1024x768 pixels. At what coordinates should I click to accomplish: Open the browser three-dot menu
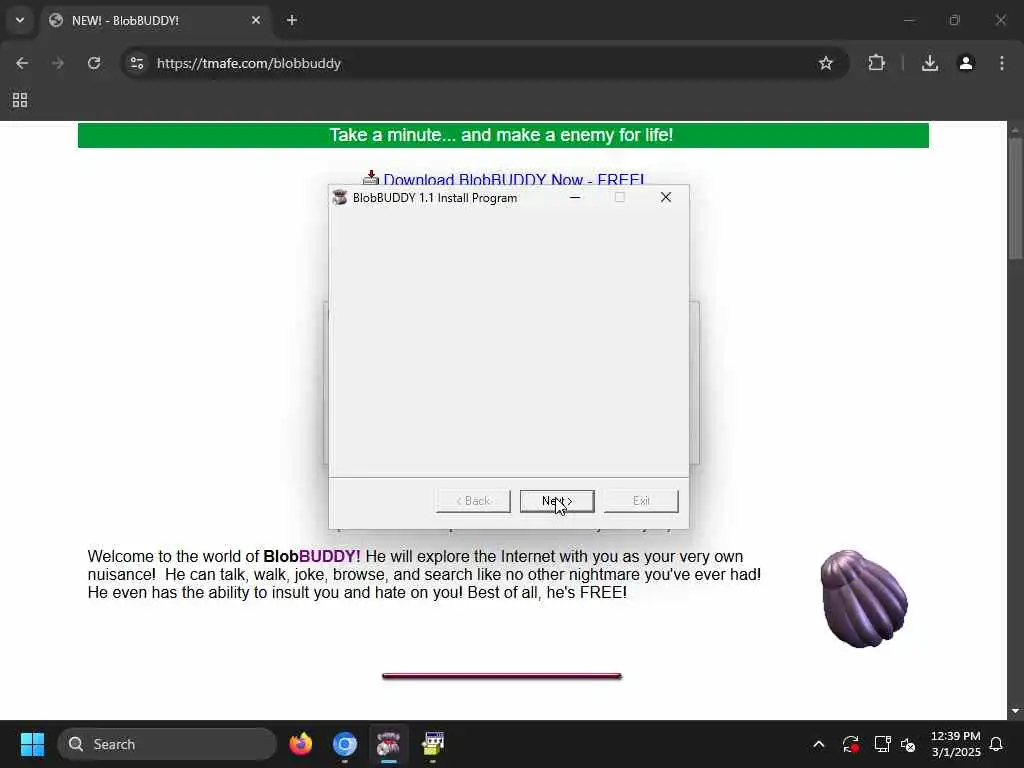point(1002,63)
